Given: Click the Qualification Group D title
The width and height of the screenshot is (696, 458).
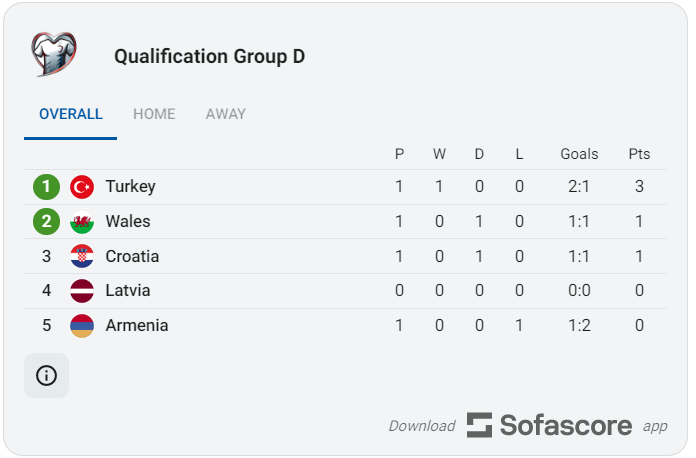Looking at the screenshot, I should coord(210,56).
